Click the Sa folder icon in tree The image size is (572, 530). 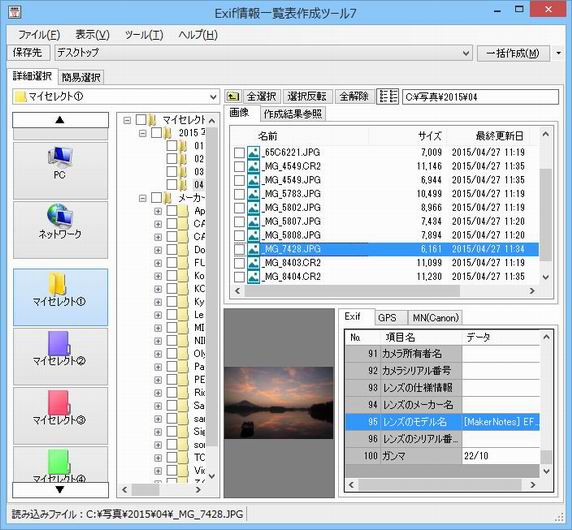[x=183, y=406]
